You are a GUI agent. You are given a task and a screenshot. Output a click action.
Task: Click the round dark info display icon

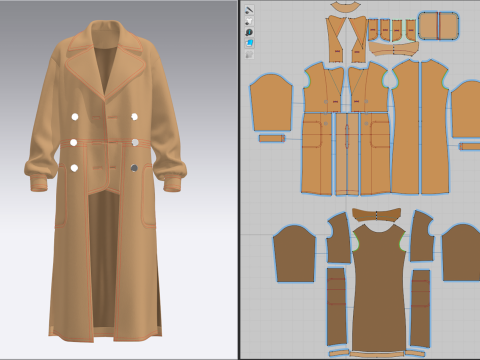[x=249, y=32]
